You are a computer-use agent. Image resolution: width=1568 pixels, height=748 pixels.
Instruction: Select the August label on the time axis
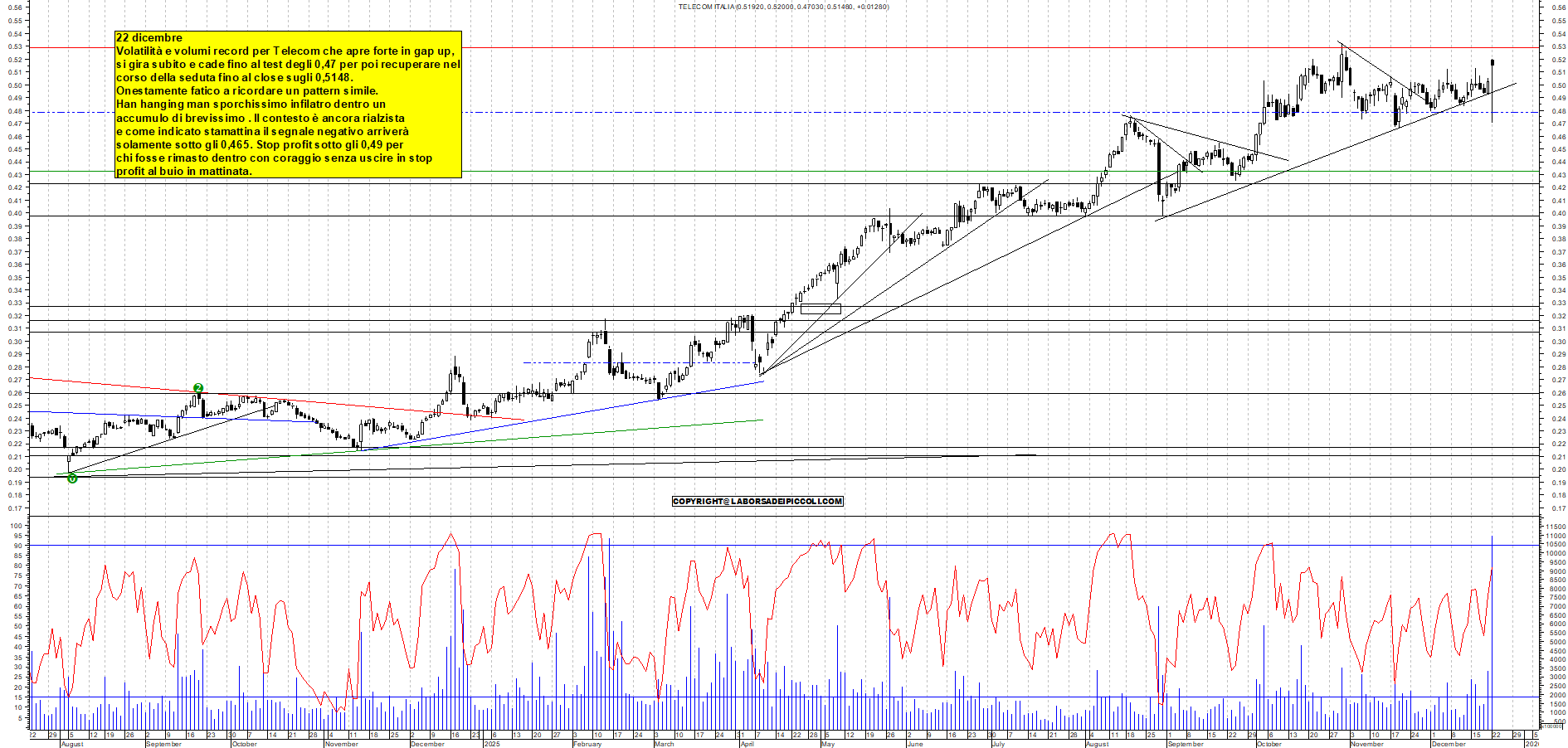point(73,745)
